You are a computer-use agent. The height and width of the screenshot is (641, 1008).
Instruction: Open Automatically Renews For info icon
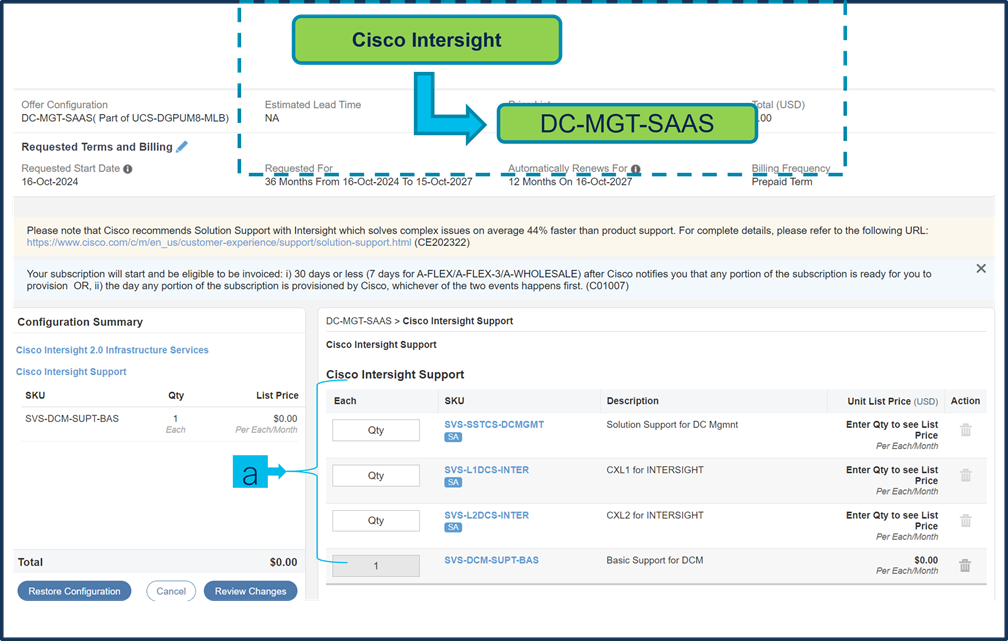636,169
